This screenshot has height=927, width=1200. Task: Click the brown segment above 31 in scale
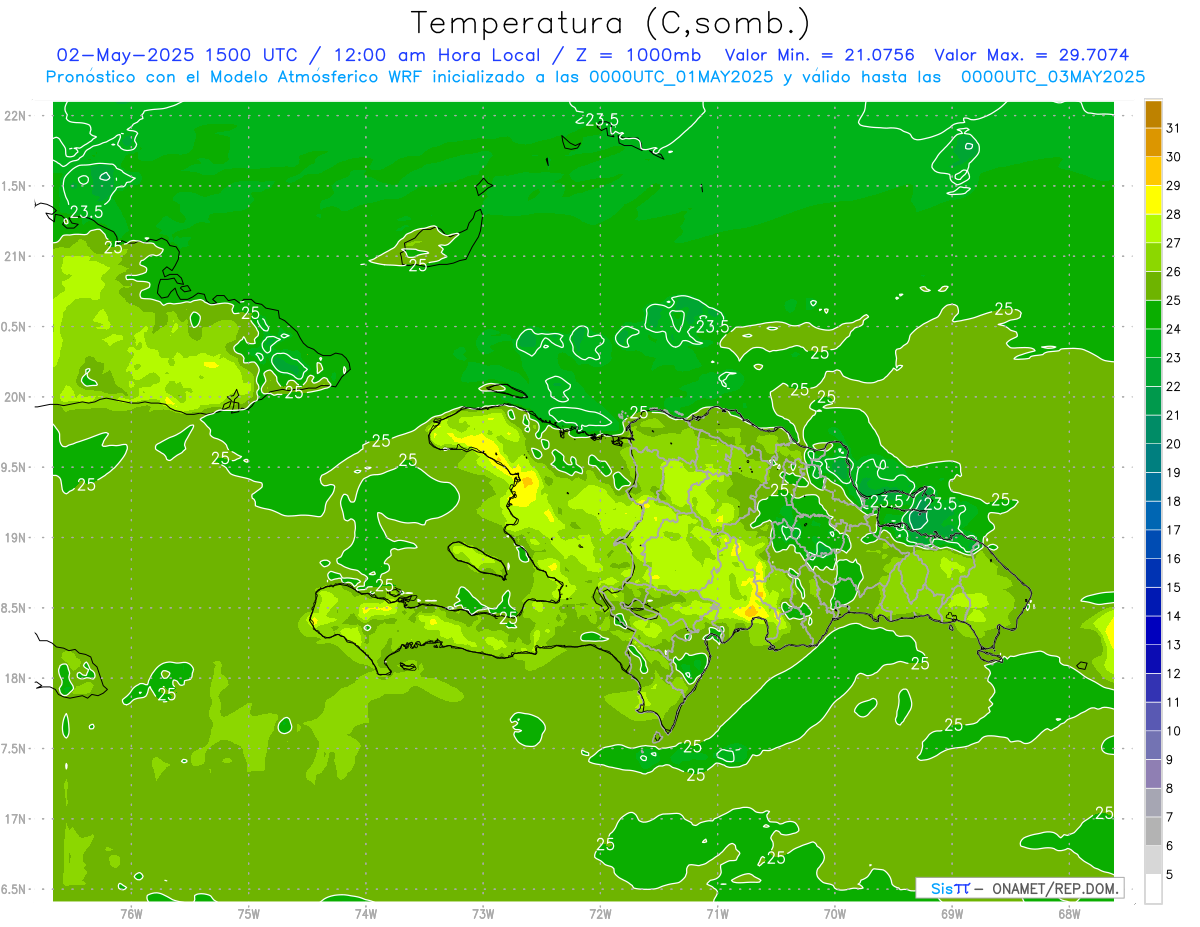point(1153,114)
